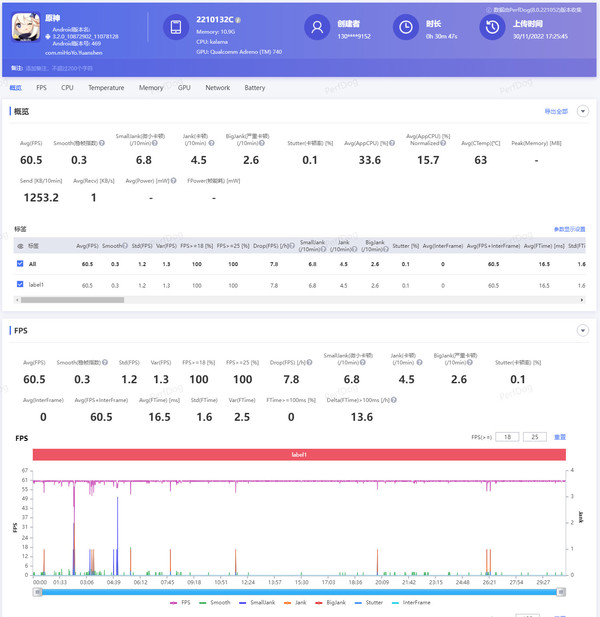Image resolution: width=600 pixels, height=617 pixels.
Task: Click info icon next to 2210132C
Action: click(x=238, y=20)
